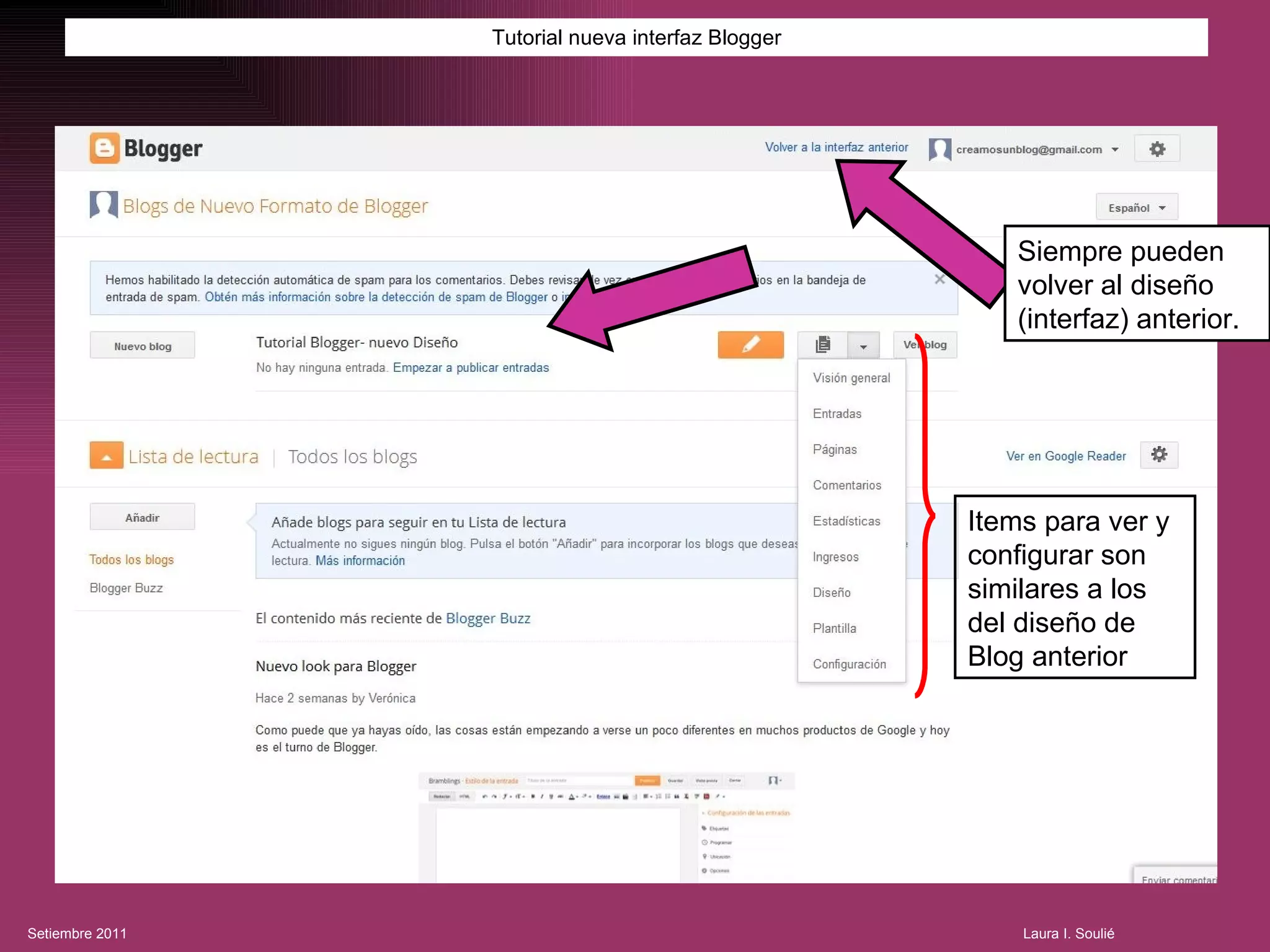Select Comentarios from the dropdown menu
This screenshot has height=952, width=1270.
pos(851,485)
